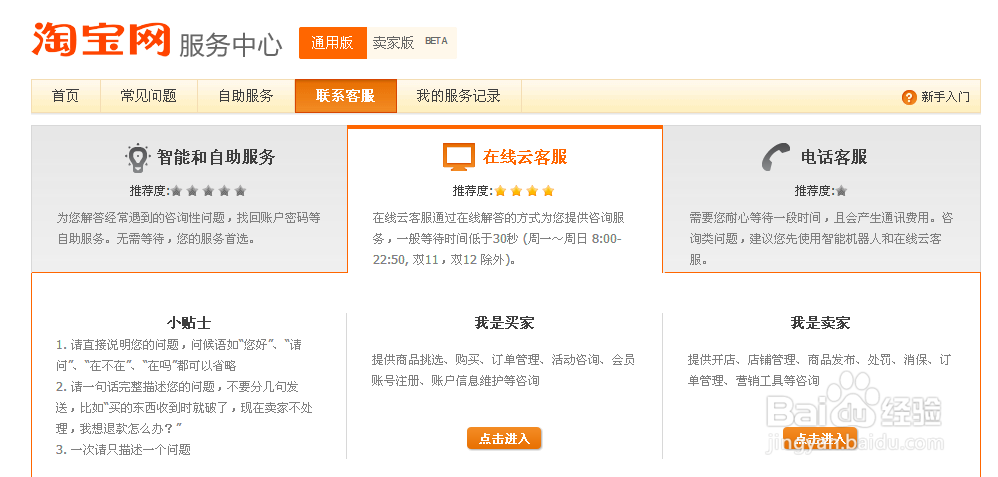Image resolution: width=998 pixels, height=477 pixels.
Task: Click the text '提供商品挑选、购买、订单管理'
Action: [456, 360]
